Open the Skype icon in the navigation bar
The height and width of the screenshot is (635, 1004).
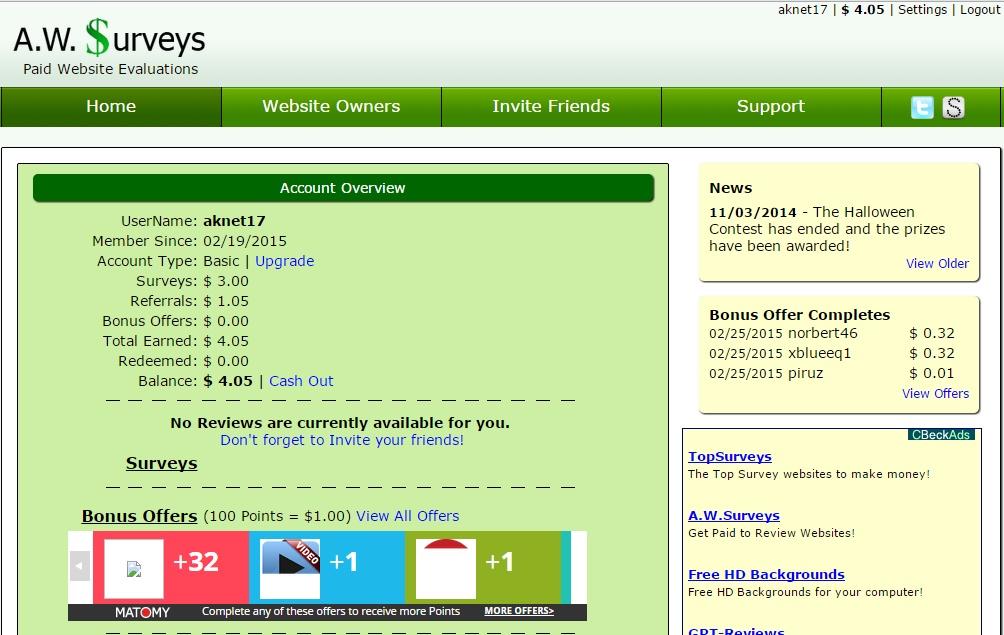[x=953, y=107]
